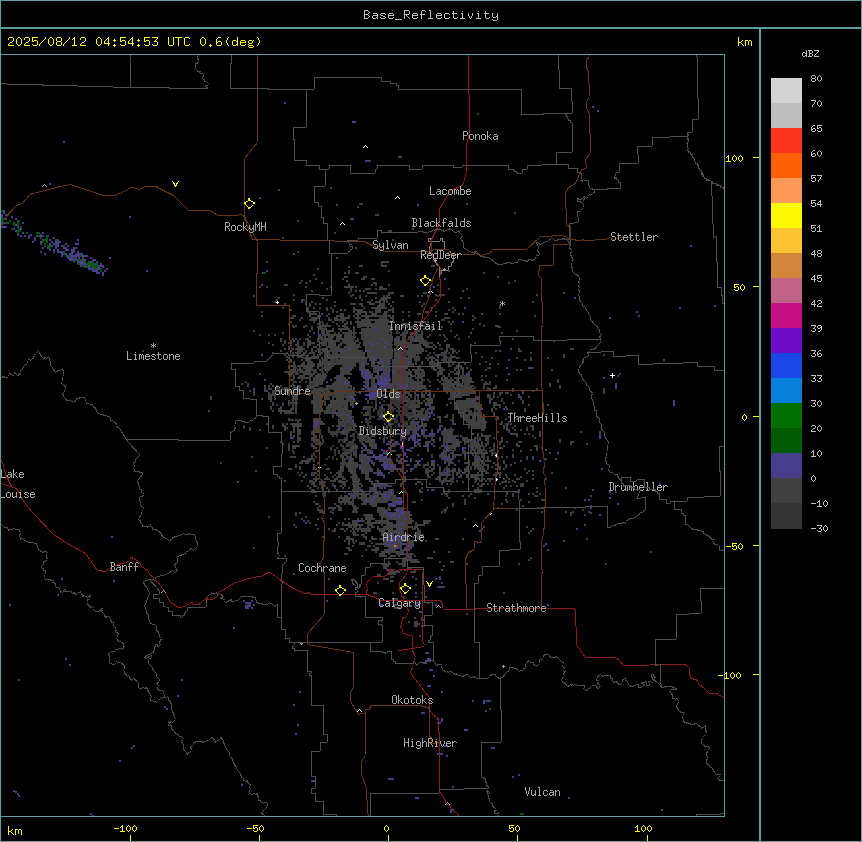The height and width of the screenshot is (842, 862).
Task: Click the caret marker north of Sylvan
Action: coord(342,224)
